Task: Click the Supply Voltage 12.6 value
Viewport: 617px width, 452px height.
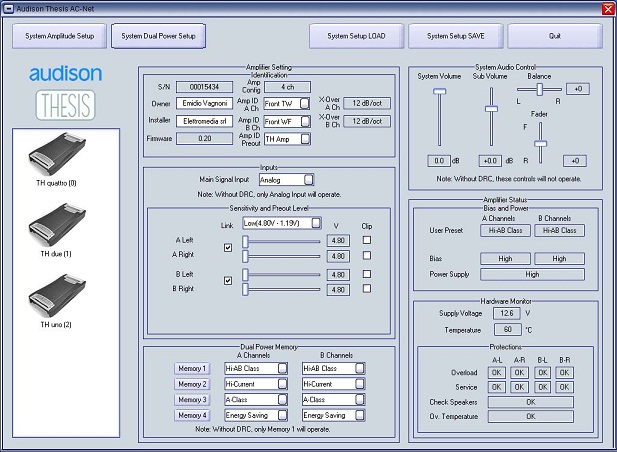Action: tap(507, 313)
